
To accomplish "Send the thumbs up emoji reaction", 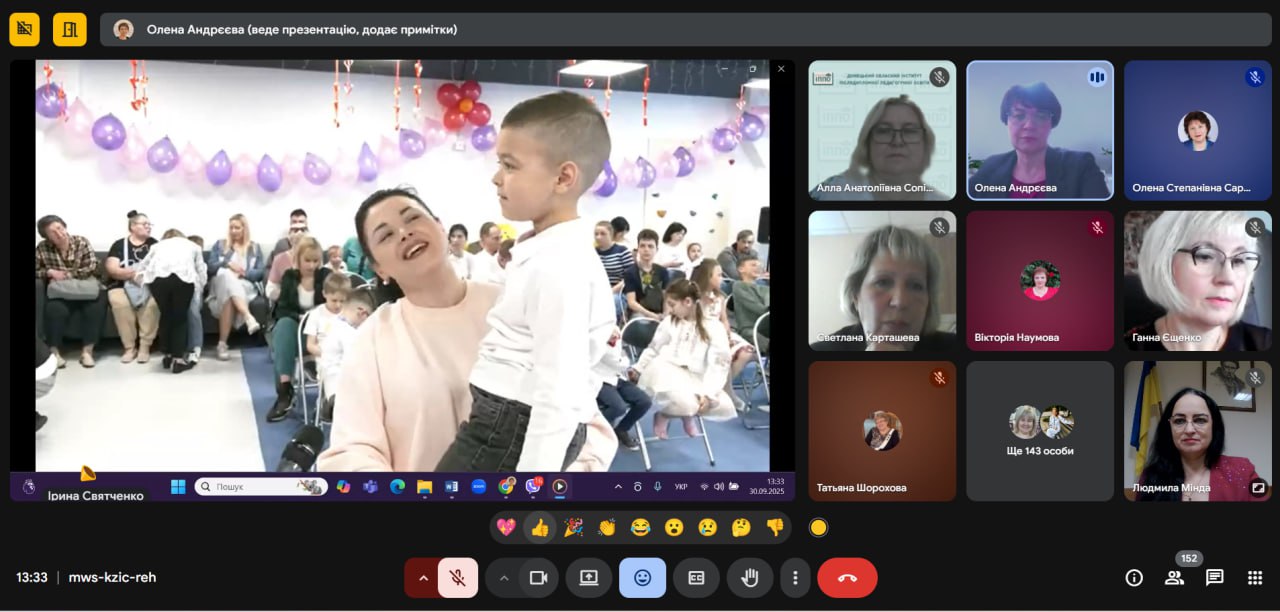I will pyautogui.click(x=540, y=527).
